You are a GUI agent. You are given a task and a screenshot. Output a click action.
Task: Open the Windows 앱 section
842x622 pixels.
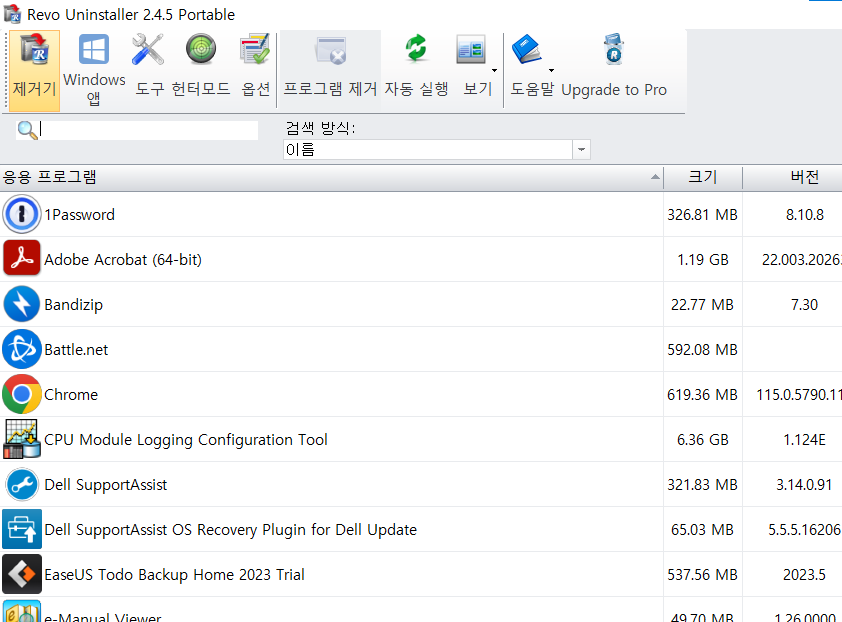click(93, 70)
